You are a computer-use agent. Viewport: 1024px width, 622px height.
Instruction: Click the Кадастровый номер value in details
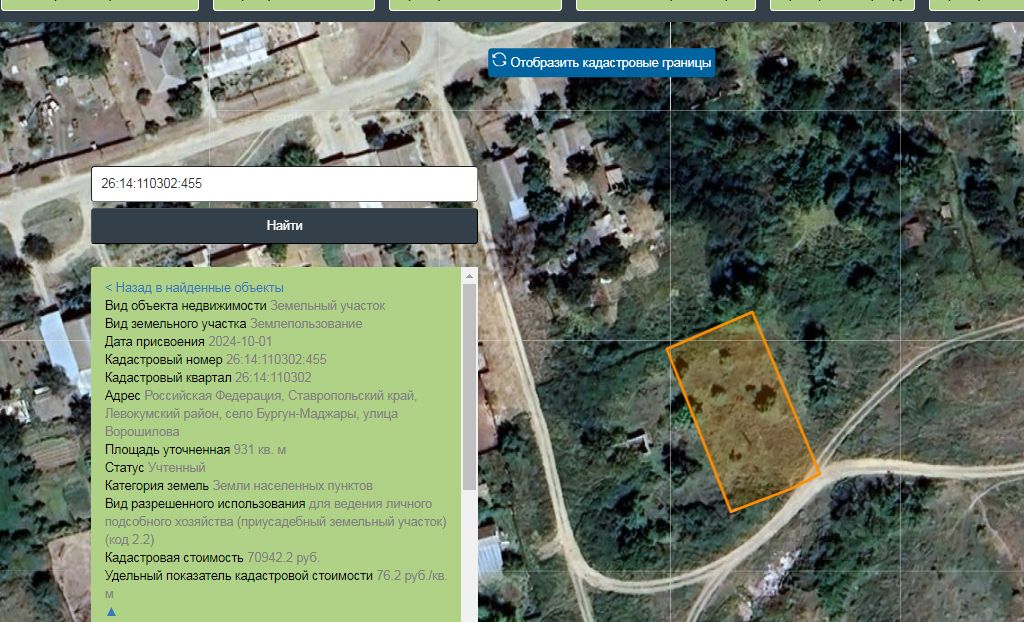(x=276, y=359)
